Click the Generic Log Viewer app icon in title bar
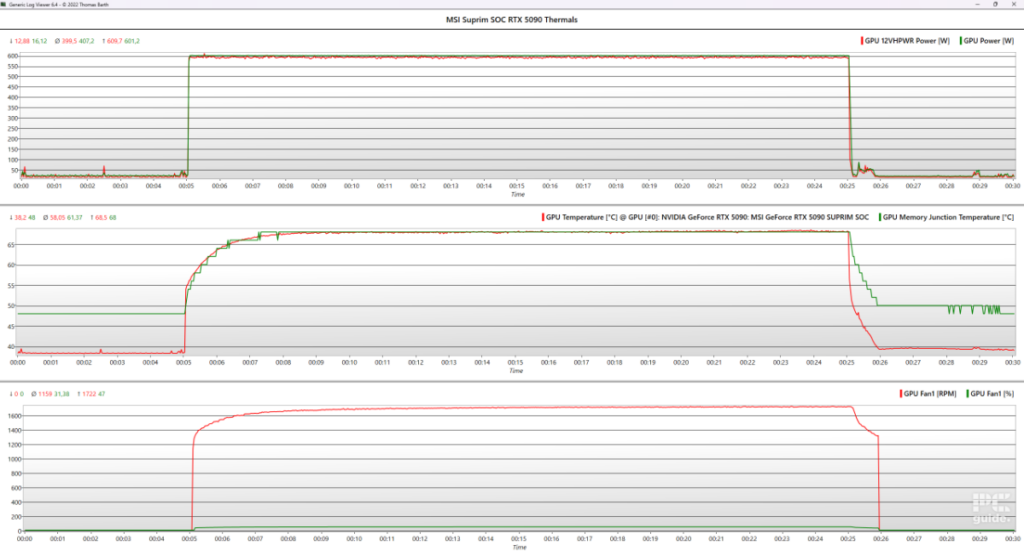Viewport: 1024px width, 557px height. 4,4
